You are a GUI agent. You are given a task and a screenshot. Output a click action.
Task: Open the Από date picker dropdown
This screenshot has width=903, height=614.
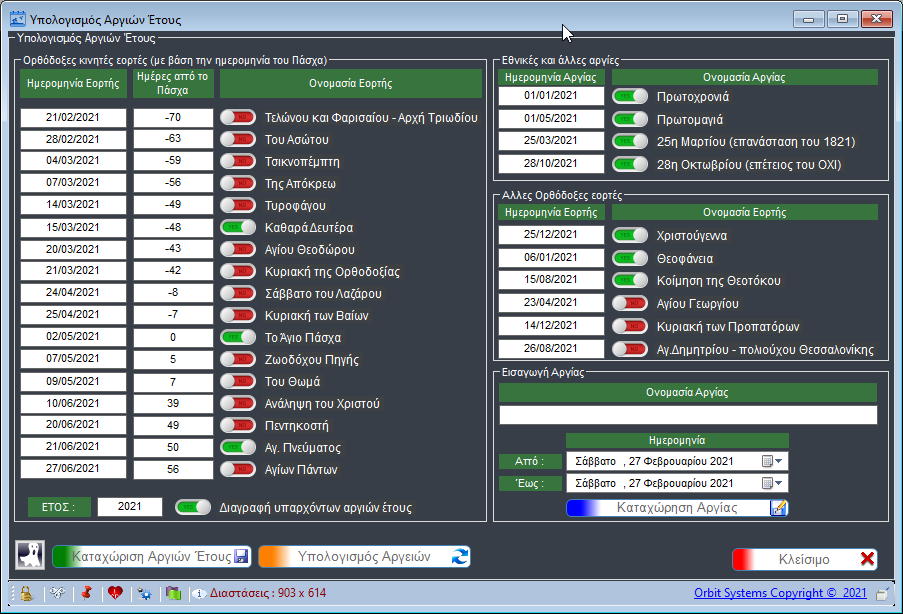point(774,460)
